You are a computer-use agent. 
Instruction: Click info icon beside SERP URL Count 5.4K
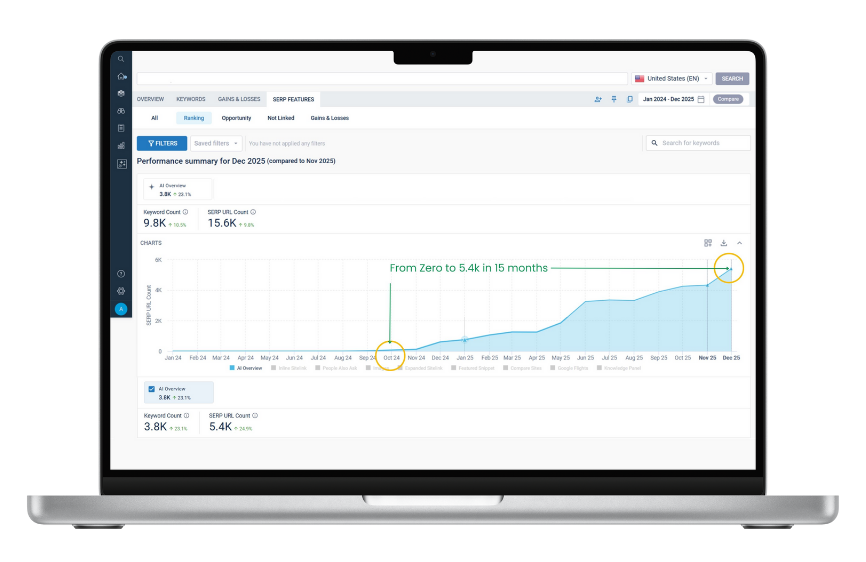pos(255,416)
